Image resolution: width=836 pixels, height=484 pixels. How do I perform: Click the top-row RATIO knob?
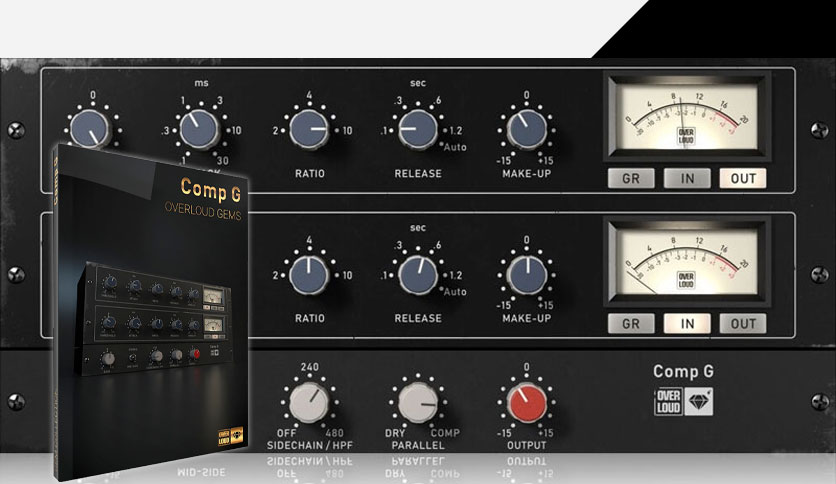pyautogui.click(x=309, y=130)
